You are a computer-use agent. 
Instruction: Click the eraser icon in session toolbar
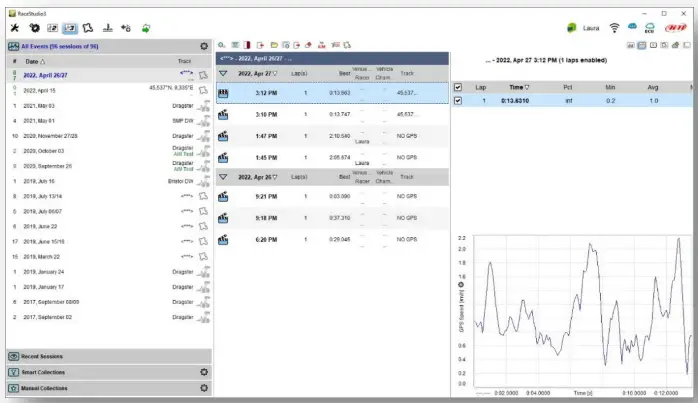[x=308, y=45]
